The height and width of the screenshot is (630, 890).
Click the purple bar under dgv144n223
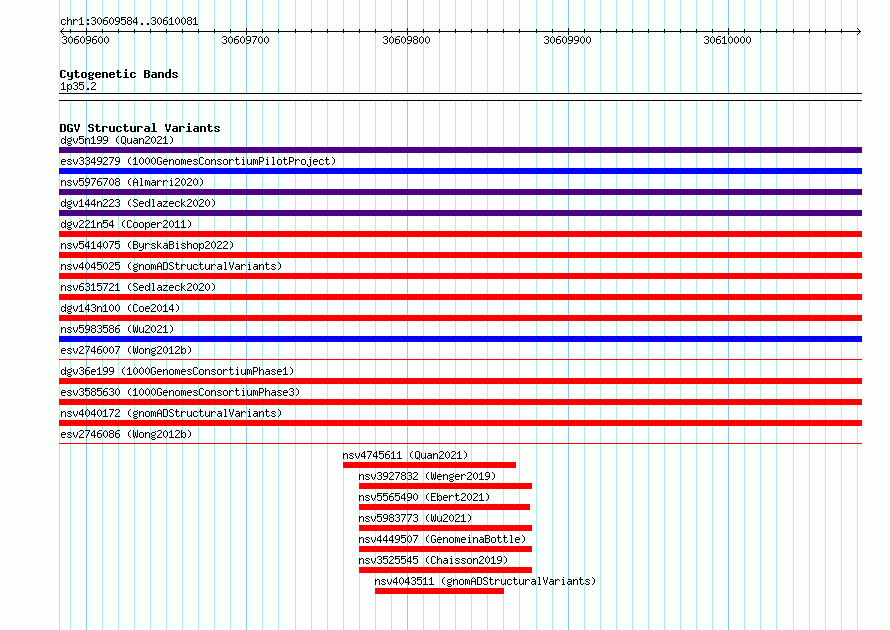(460, 213)
